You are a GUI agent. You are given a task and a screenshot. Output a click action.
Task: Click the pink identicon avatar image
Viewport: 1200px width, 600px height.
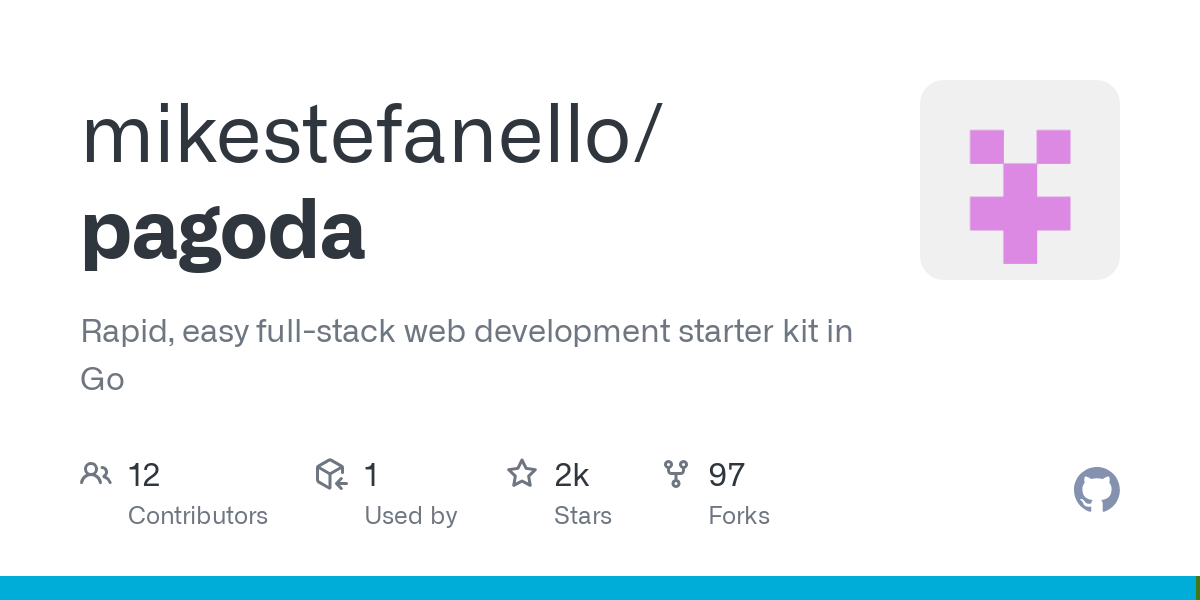click(x=1019, y=180)
